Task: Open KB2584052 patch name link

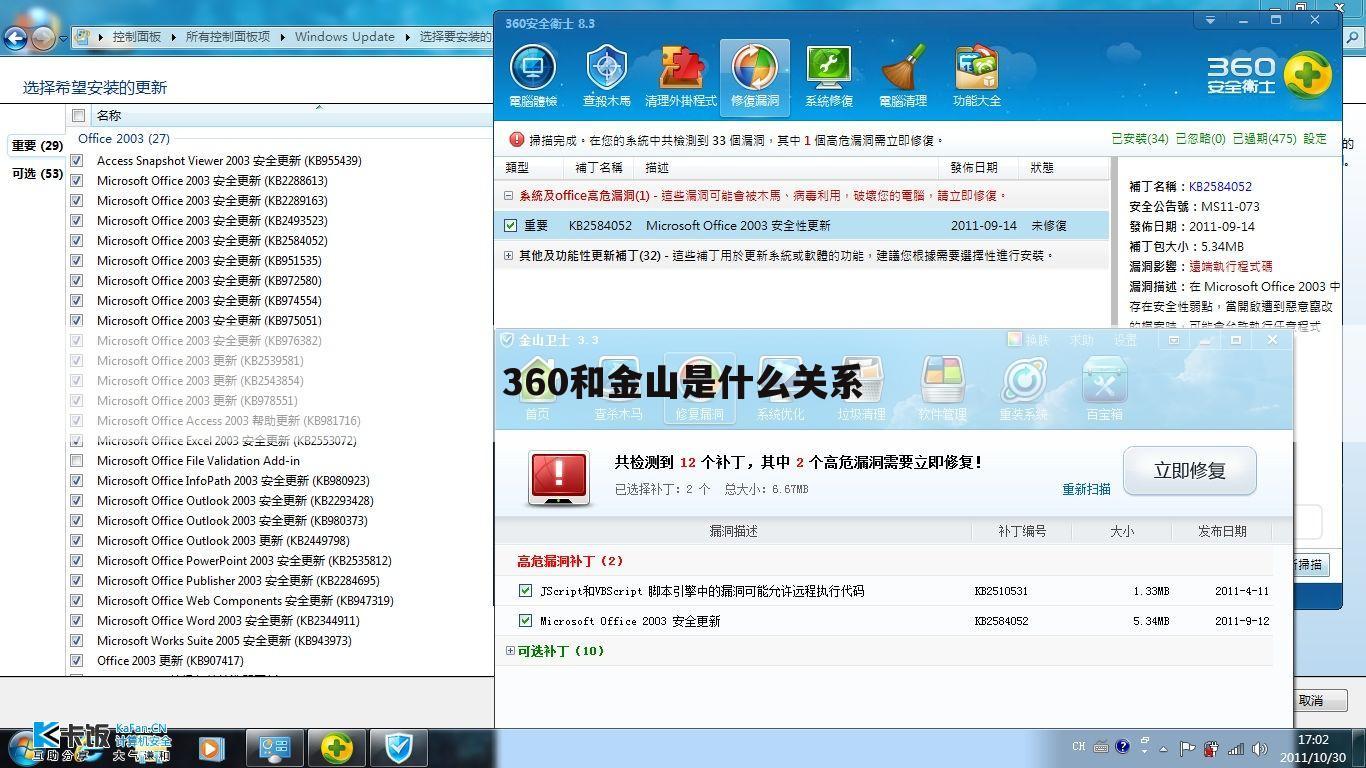Action: coord(1220,186)
